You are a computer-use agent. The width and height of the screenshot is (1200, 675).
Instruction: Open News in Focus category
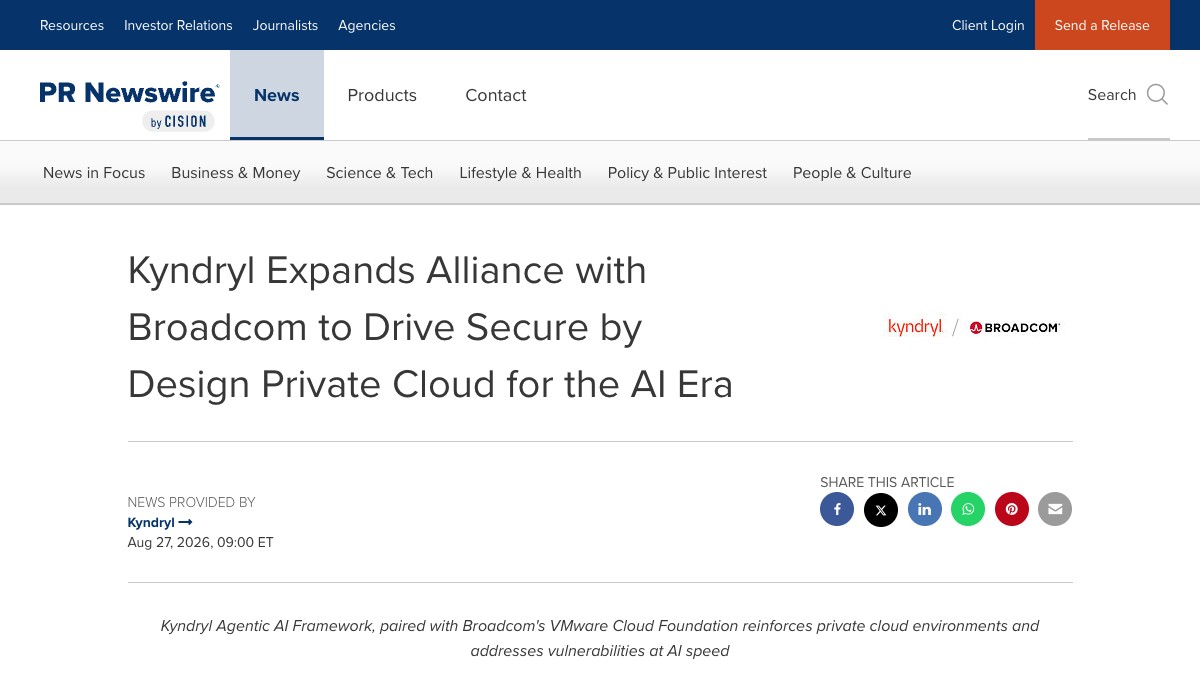94,173
